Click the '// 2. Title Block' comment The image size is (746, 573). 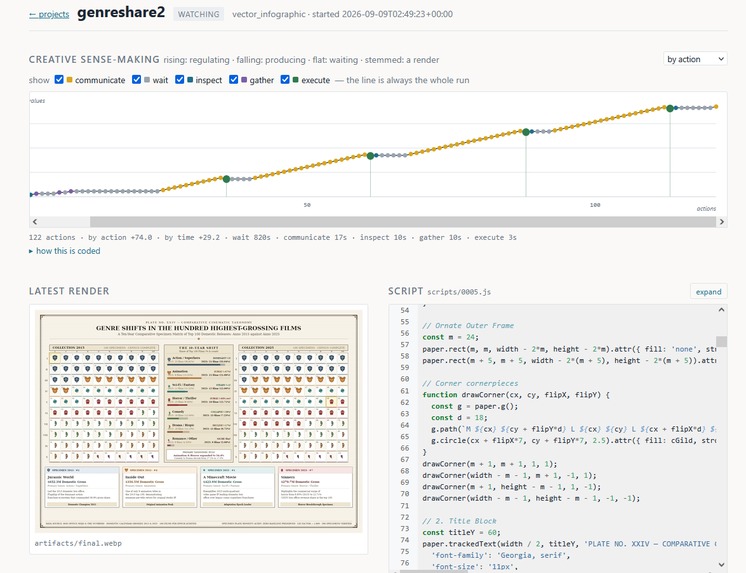tap(459, 521)
